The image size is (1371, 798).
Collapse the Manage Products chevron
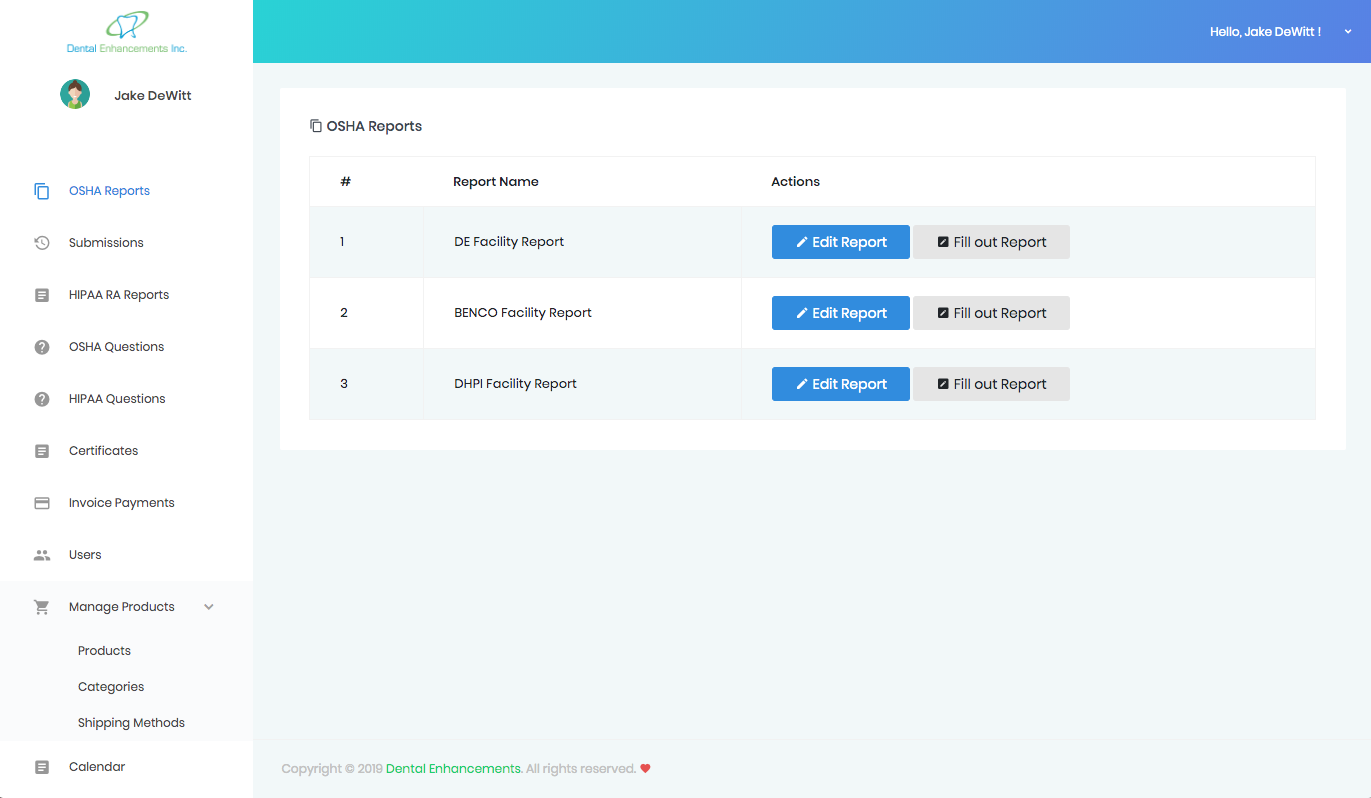coord(209,607)
